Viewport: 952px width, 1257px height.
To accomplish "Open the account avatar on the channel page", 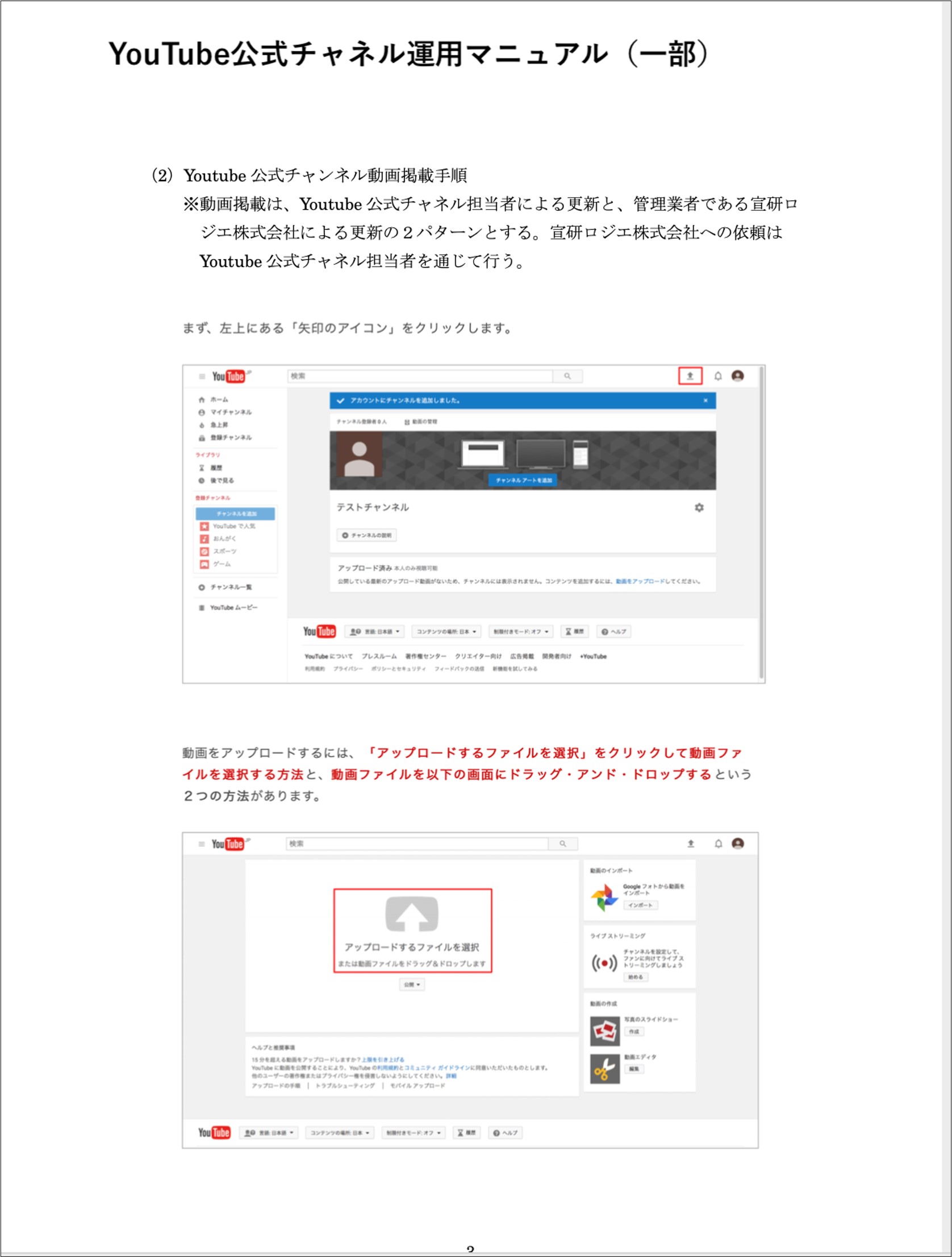I will tap(738, 375).
